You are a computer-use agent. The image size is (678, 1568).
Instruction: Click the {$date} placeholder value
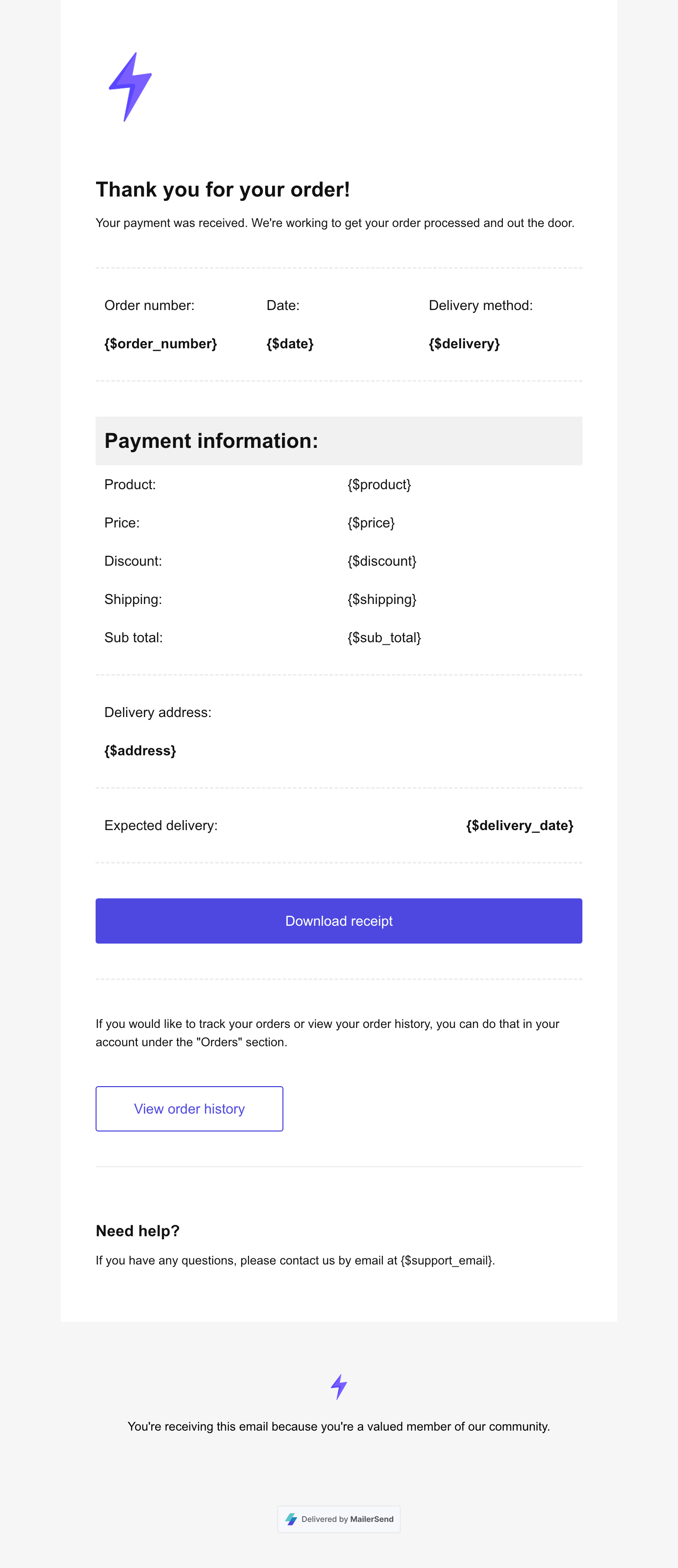pyautogui.click(x=290, y=344)
